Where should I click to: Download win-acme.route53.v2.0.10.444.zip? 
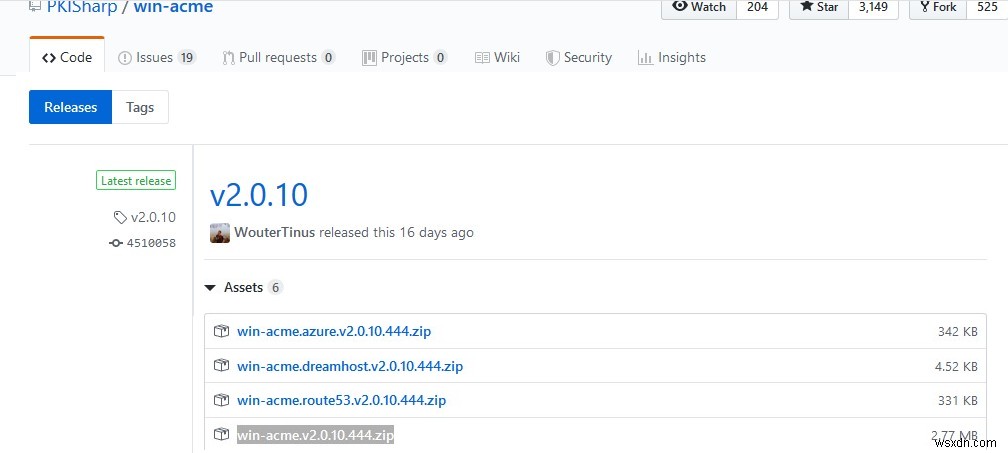click(x=341, y=400)
